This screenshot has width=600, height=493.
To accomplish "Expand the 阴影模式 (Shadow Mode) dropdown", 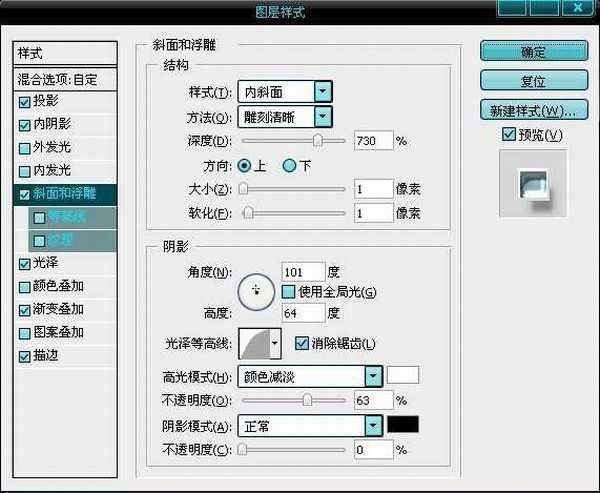I will click(x=373, y=426).
